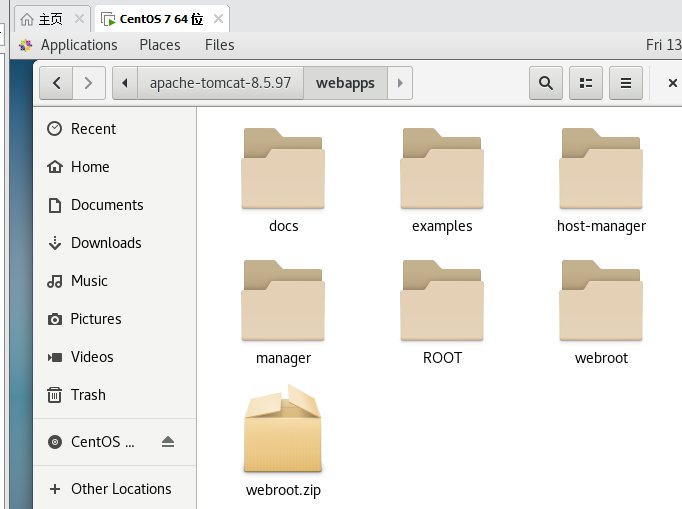Click the ROOT folder label
The width and height of the screenshot is (682, 509).
tap(442, 358)
